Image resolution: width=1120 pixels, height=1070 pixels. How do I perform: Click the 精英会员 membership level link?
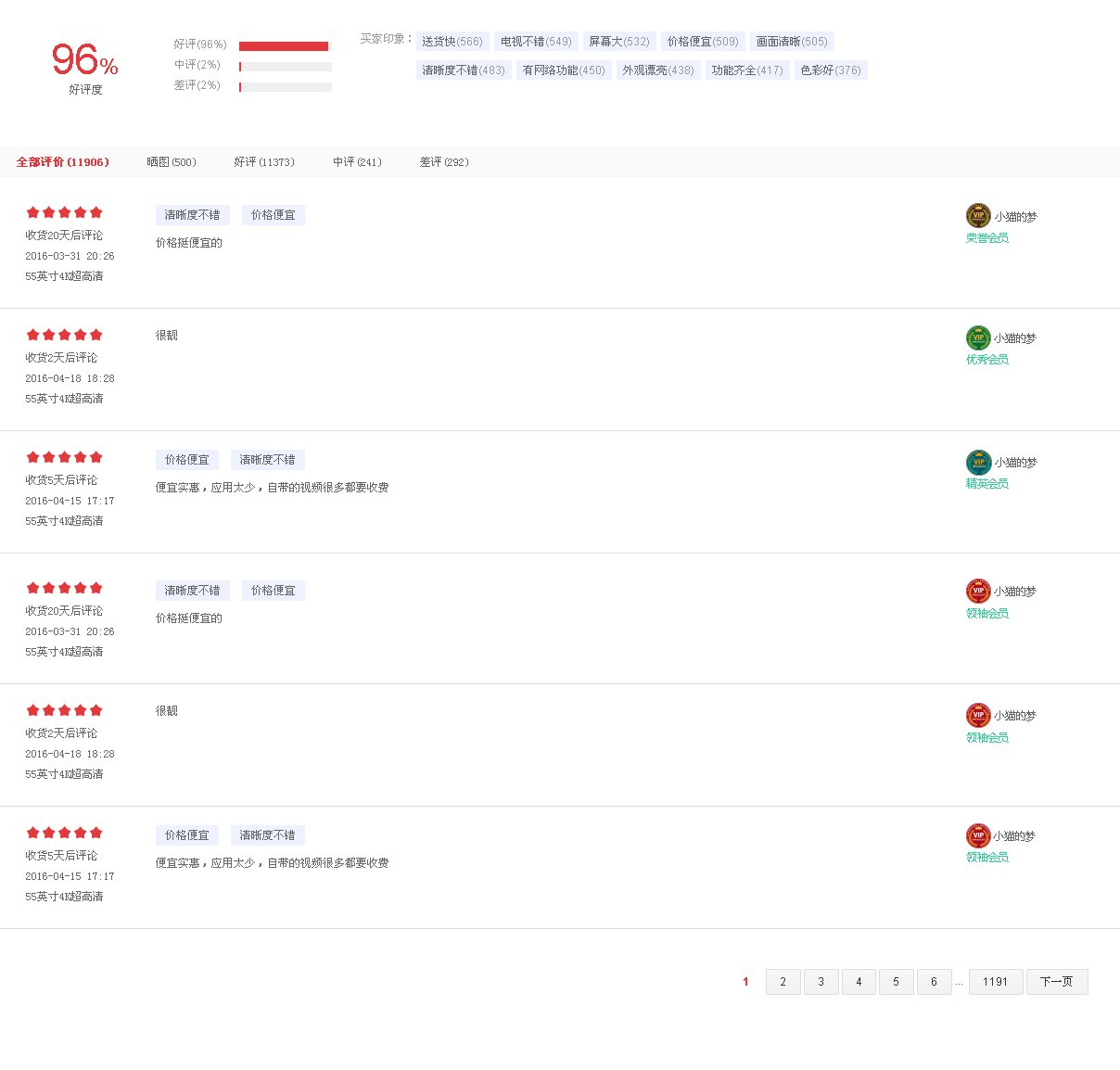[x=986, y=484]
